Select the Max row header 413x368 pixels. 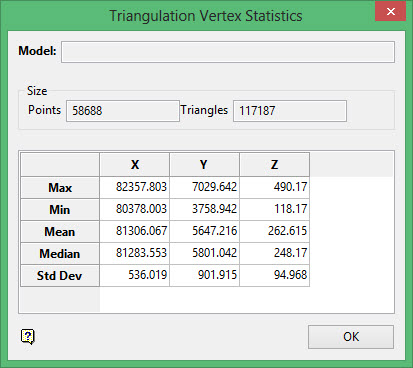[60, 188]
